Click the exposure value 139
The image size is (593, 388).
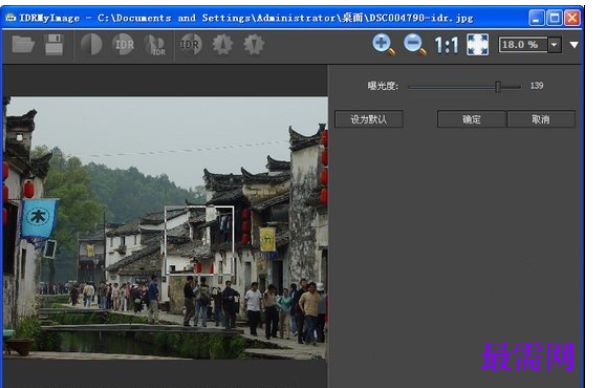(536, 86)
